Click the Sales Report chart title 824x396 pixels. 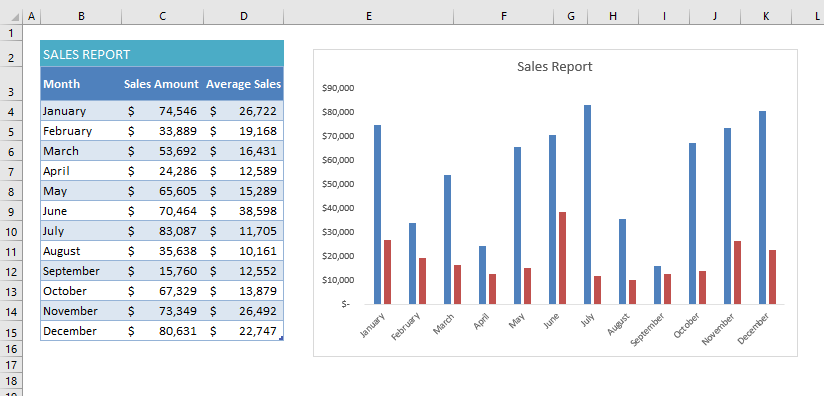pos(554,67)
